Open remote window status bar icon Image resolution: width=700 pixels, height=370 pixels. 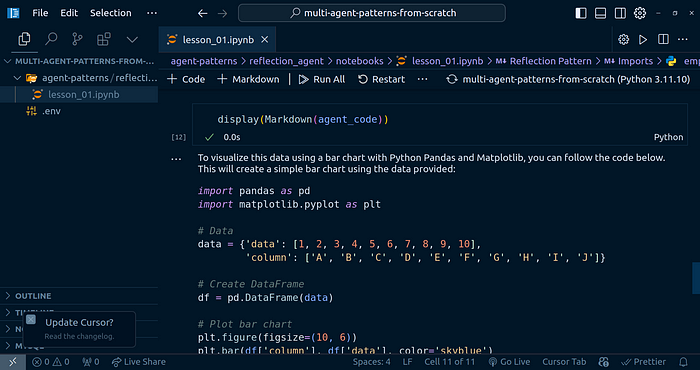(x=13, y=362)
